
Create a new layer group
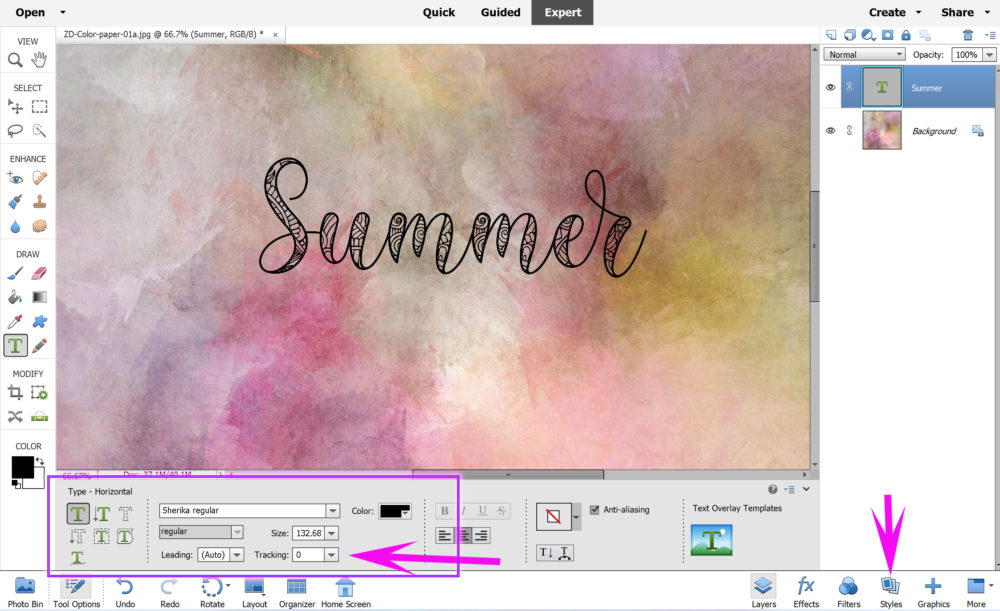849,35
